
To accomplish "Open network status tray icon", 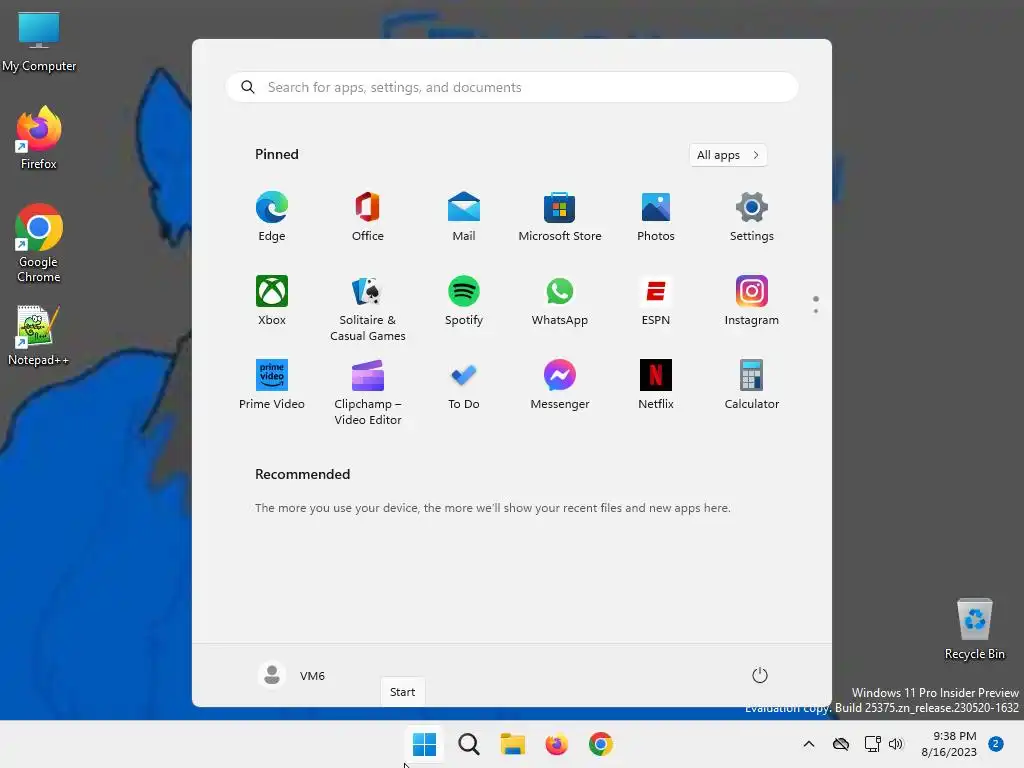I will (x=872, y=744).
